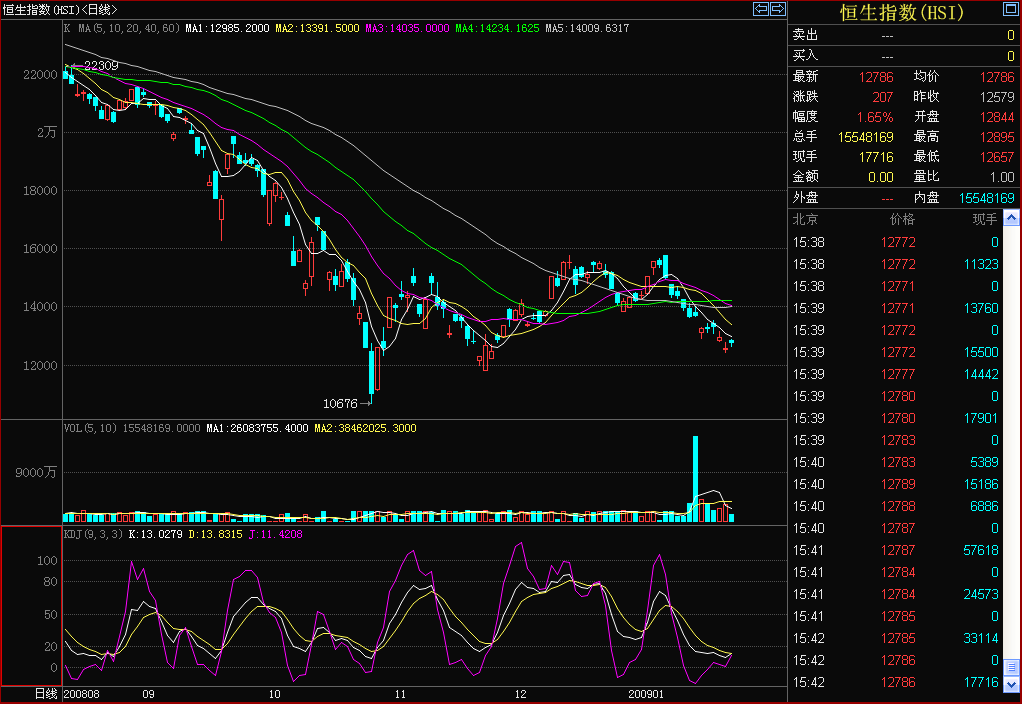Click the volume MA1:26083755.4000 value

click(257, 428)
